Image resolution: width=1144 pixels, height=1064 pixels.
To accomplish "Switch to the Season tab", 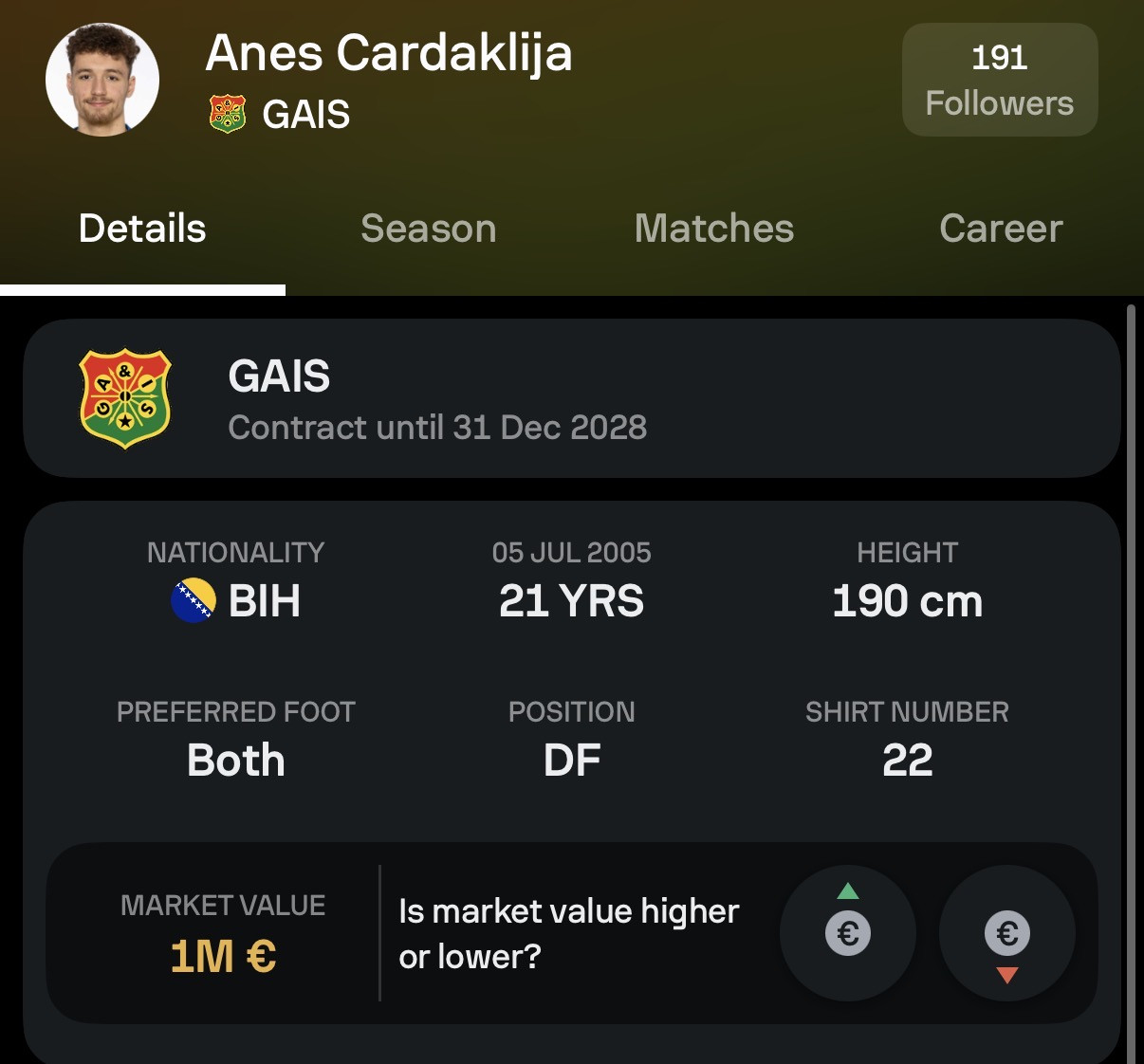I will click(x=429, y=229).
